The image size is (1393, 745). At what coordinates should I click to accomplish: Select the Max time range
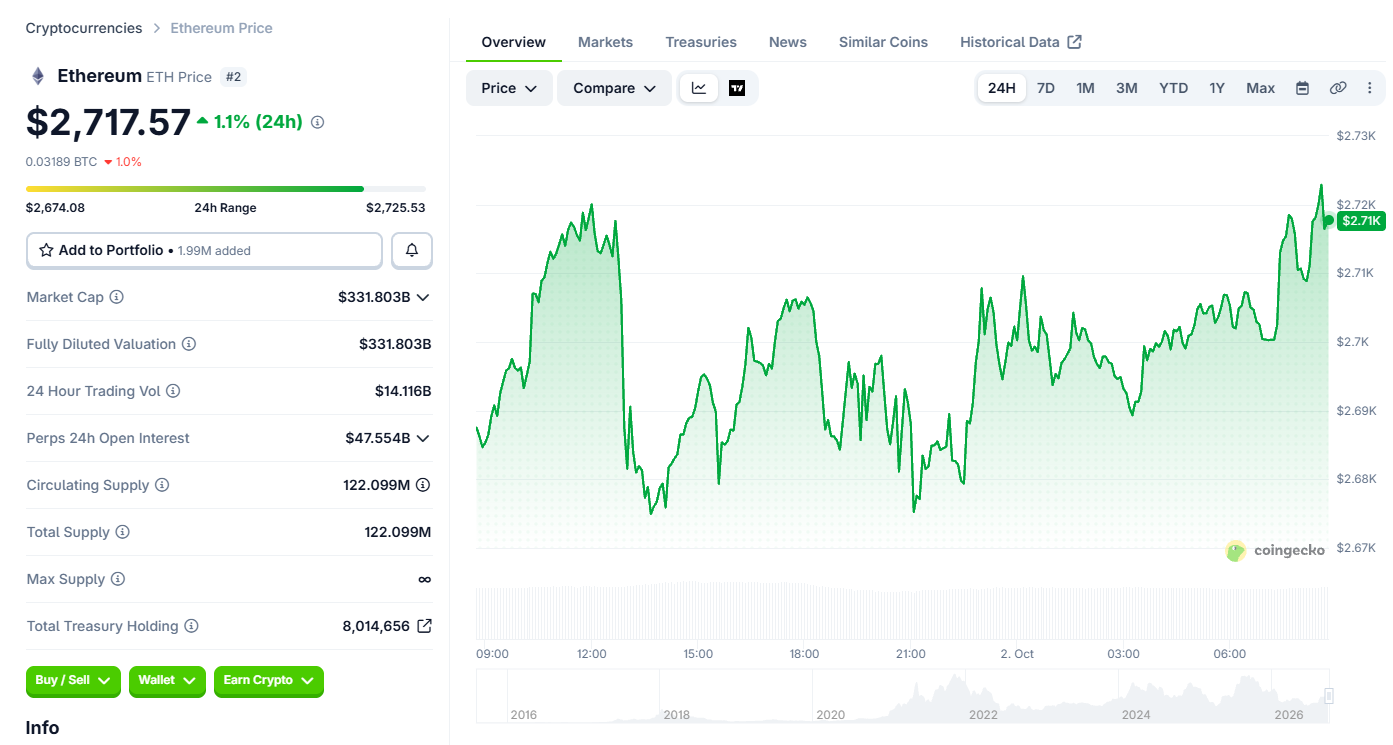[x=1260, y=88]
